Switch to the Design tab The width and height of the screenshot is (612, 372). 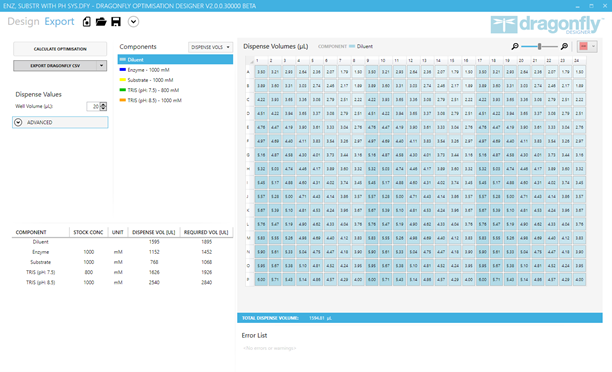23,21
